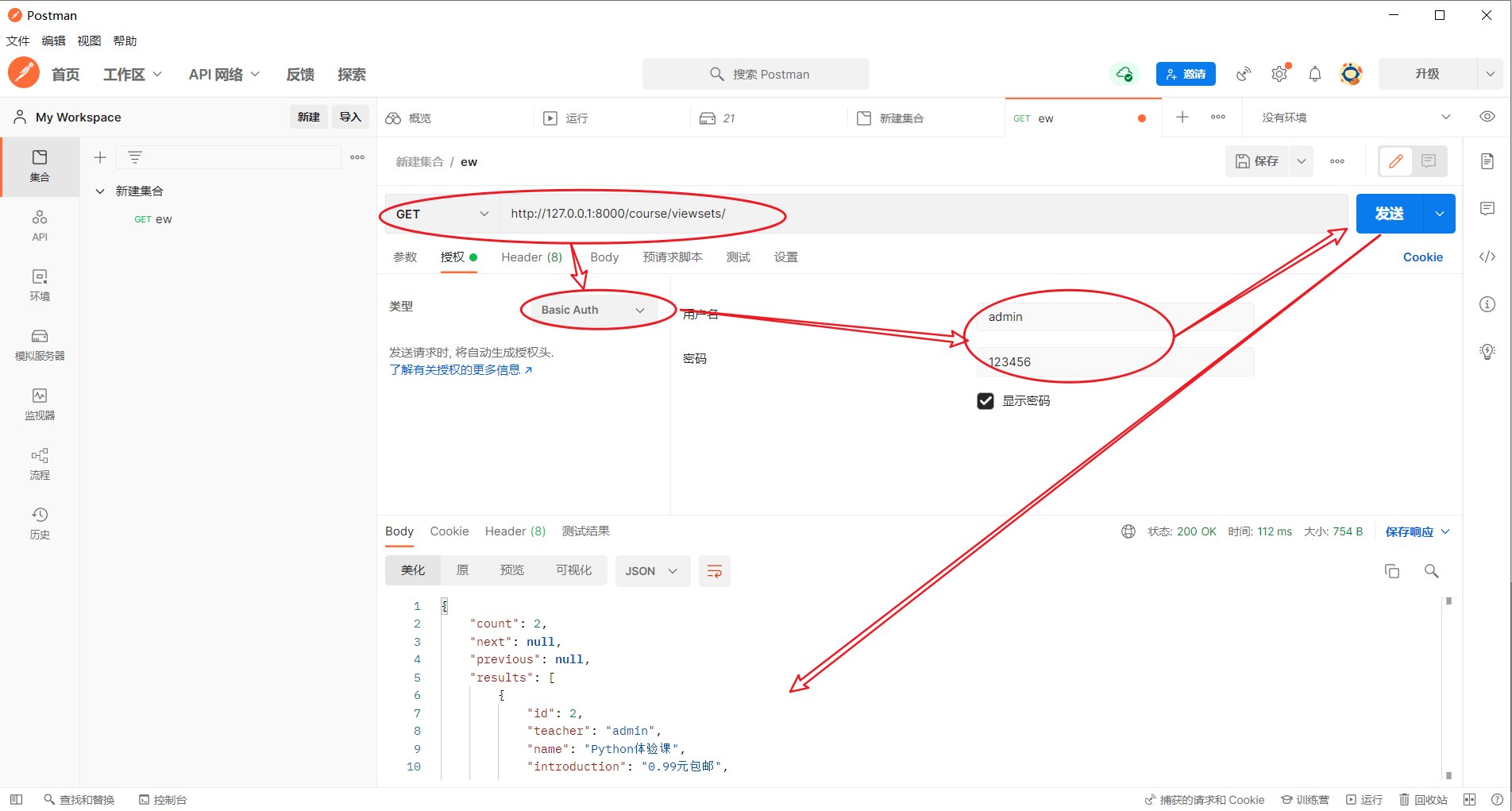Switch to the request Body tab
The width and height of the screenshot is (1512, 811).
point(604,257)
